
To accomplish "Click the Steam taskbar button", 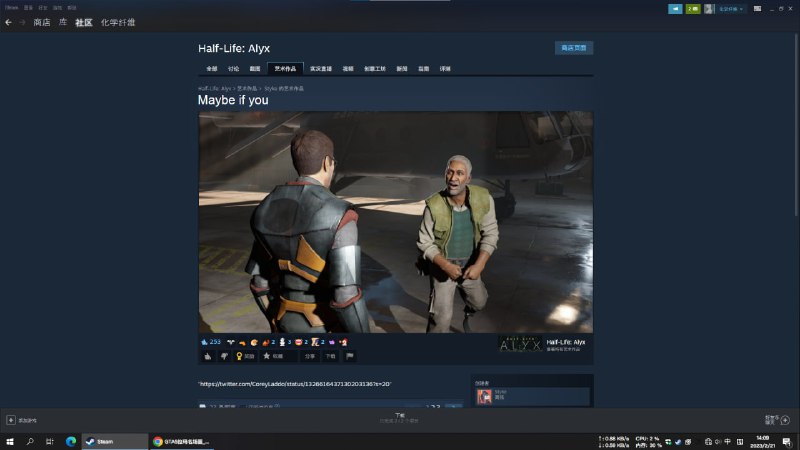I will (115, 441).
